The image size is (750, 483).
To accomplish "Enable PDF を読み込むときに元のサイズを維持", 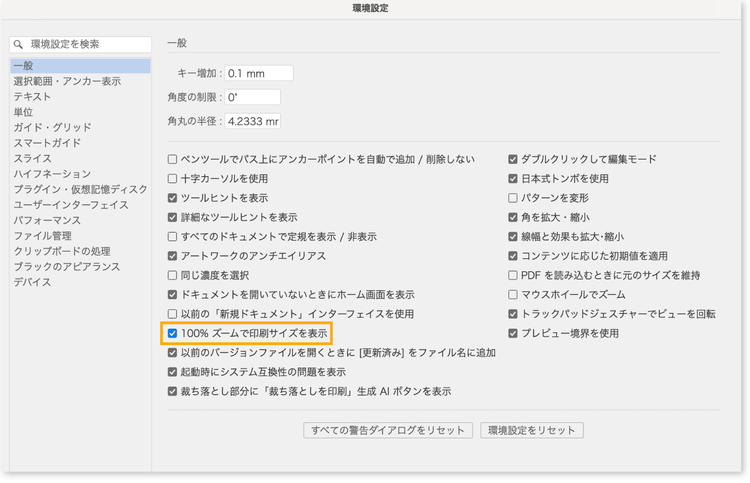I will 513,275.
